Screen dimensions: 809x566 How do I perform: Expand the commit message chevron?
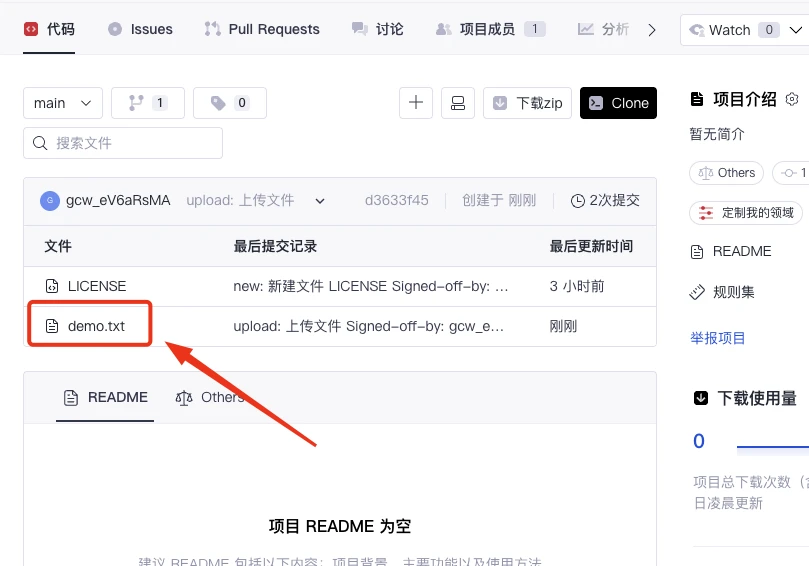click(x=320, y=201)
